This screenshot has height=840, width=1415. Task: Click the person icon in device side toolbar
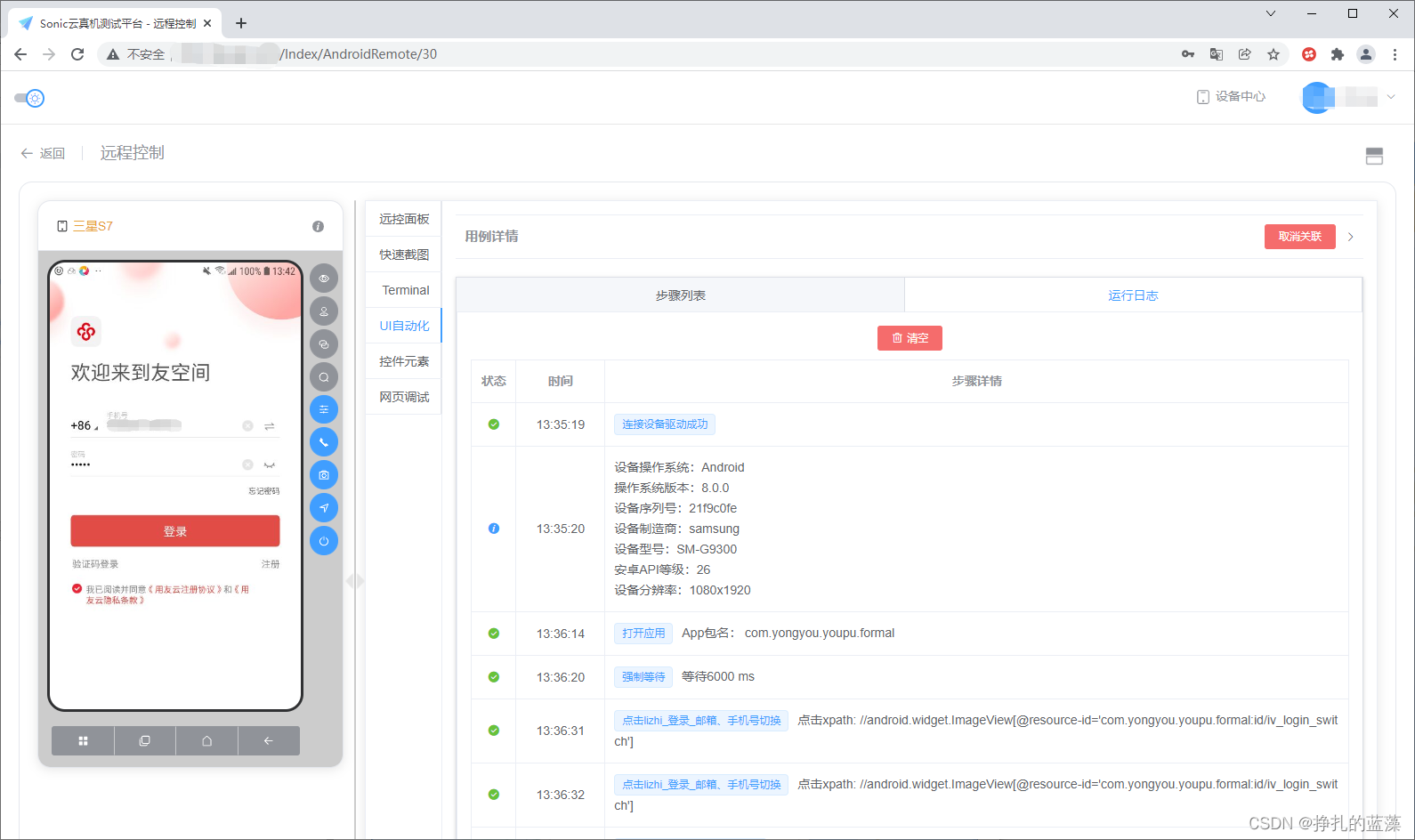[324, 311]
